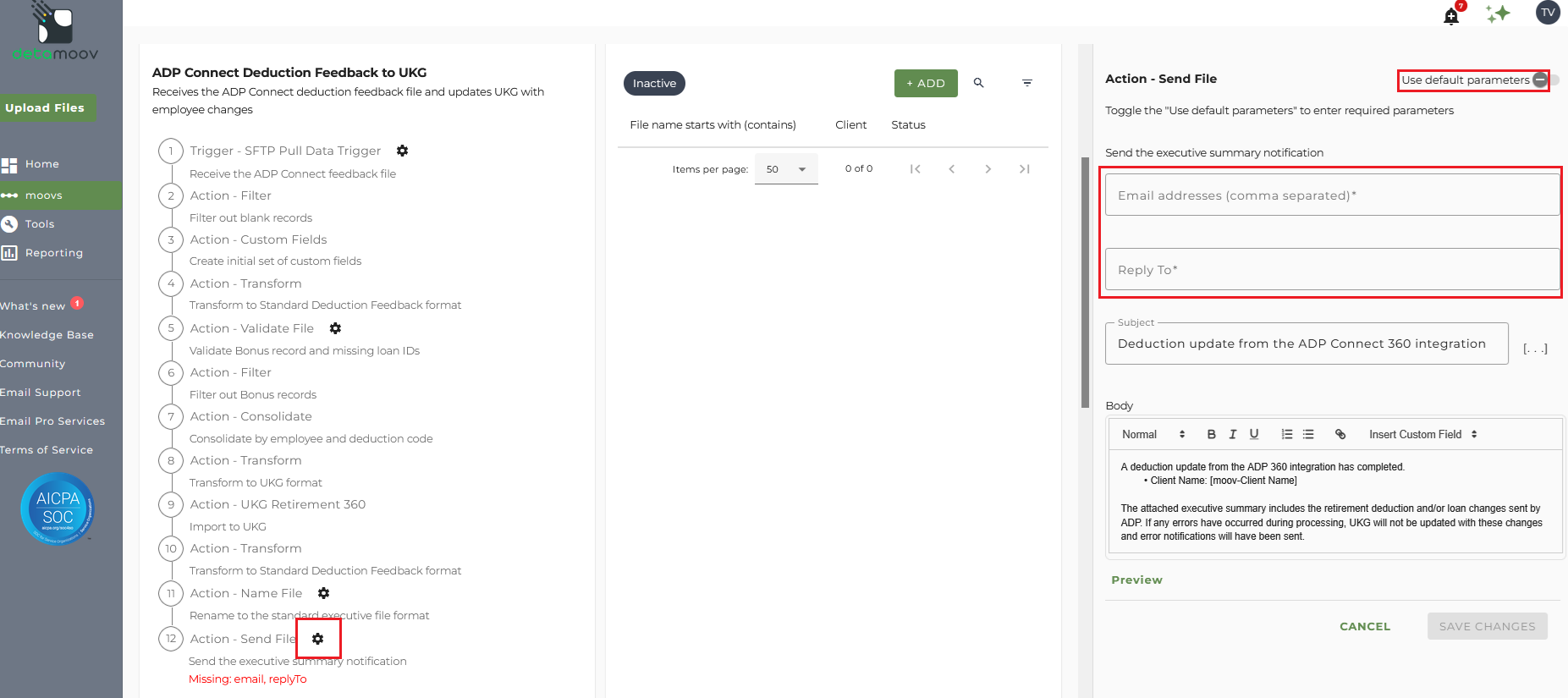Open the Terms of Service link
Viewport: 1568px width, 698px height.
pos(47,450)
